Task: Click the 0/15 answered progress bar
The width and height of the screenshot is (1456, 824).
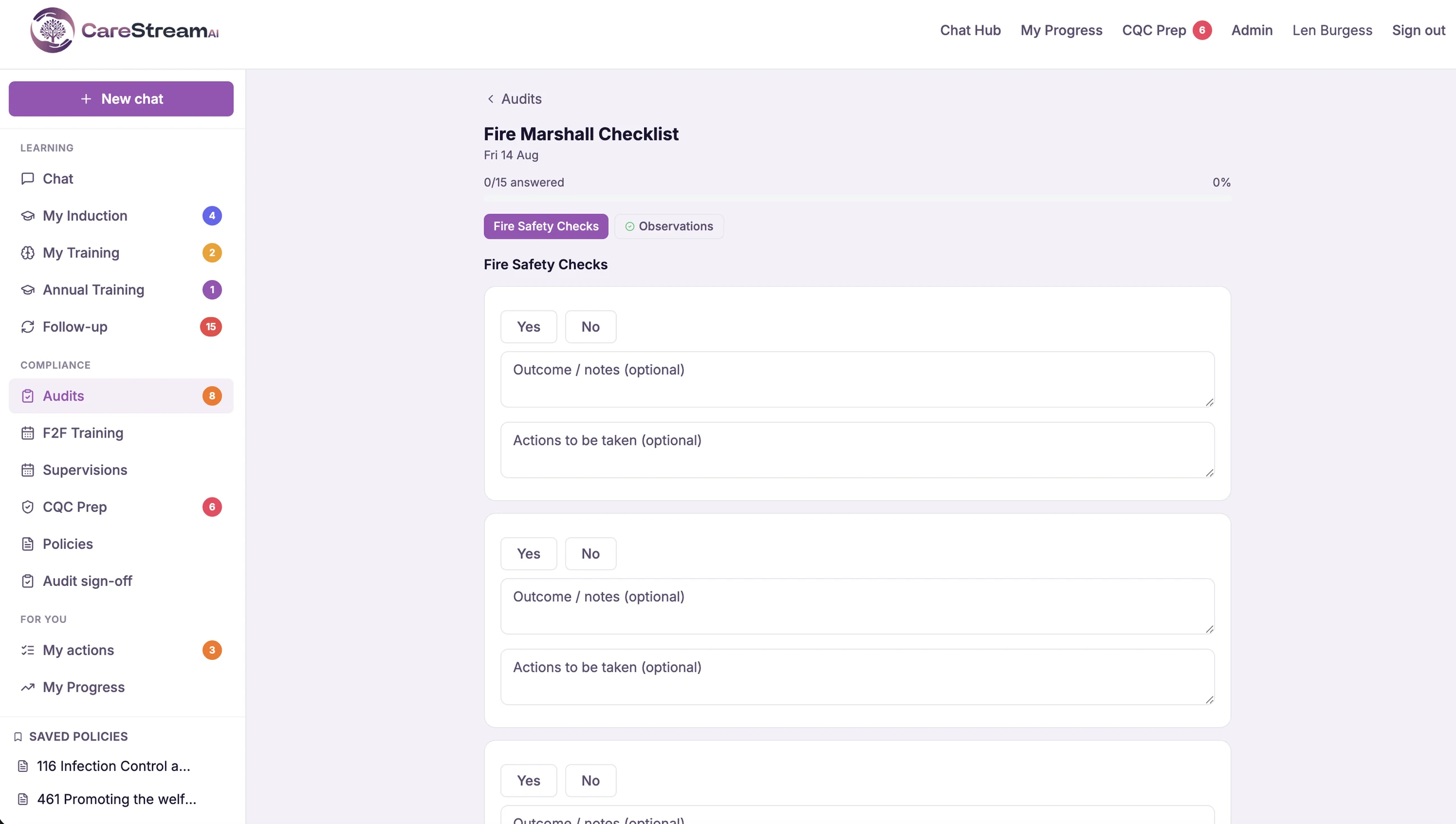Action: point(857,198)
